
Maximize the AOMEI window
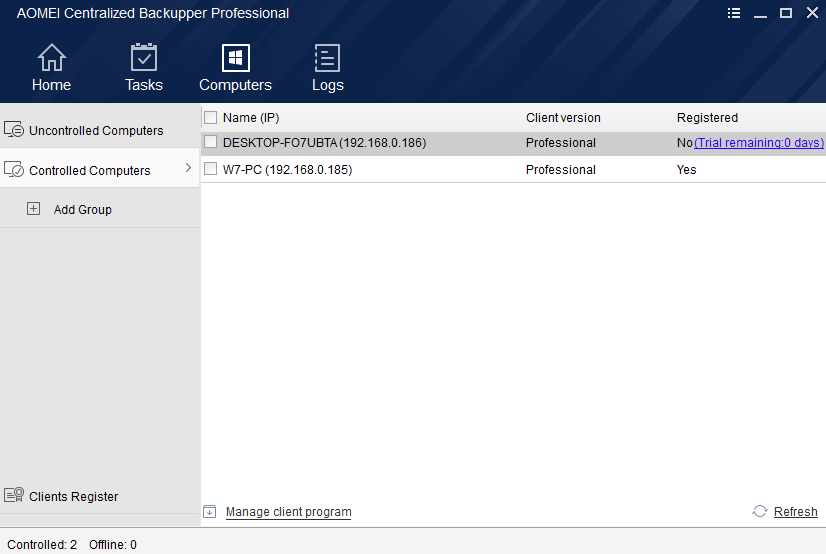point(786,13)
